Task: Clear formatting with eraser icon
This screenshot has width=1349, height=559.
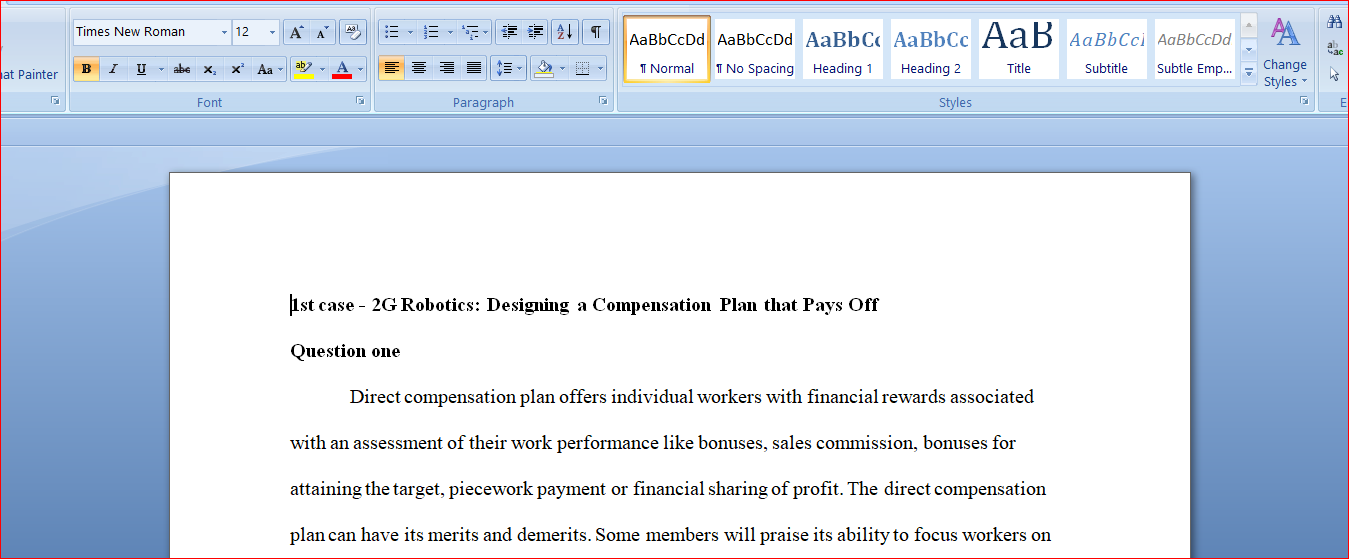Action: pos(352,32)
